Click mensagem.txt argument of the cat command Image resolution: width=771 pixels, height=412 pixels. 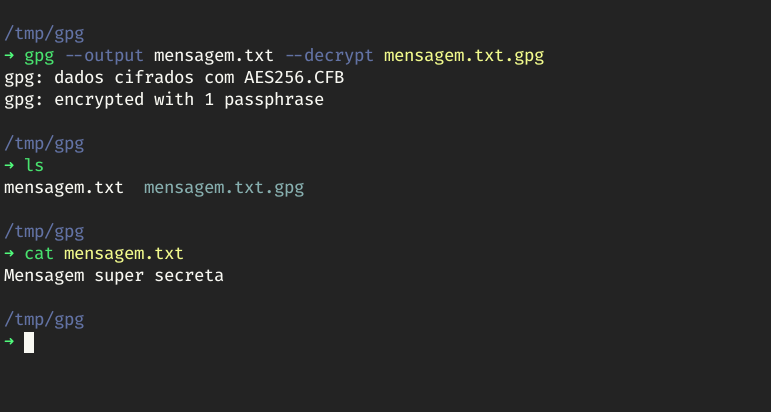123,254
